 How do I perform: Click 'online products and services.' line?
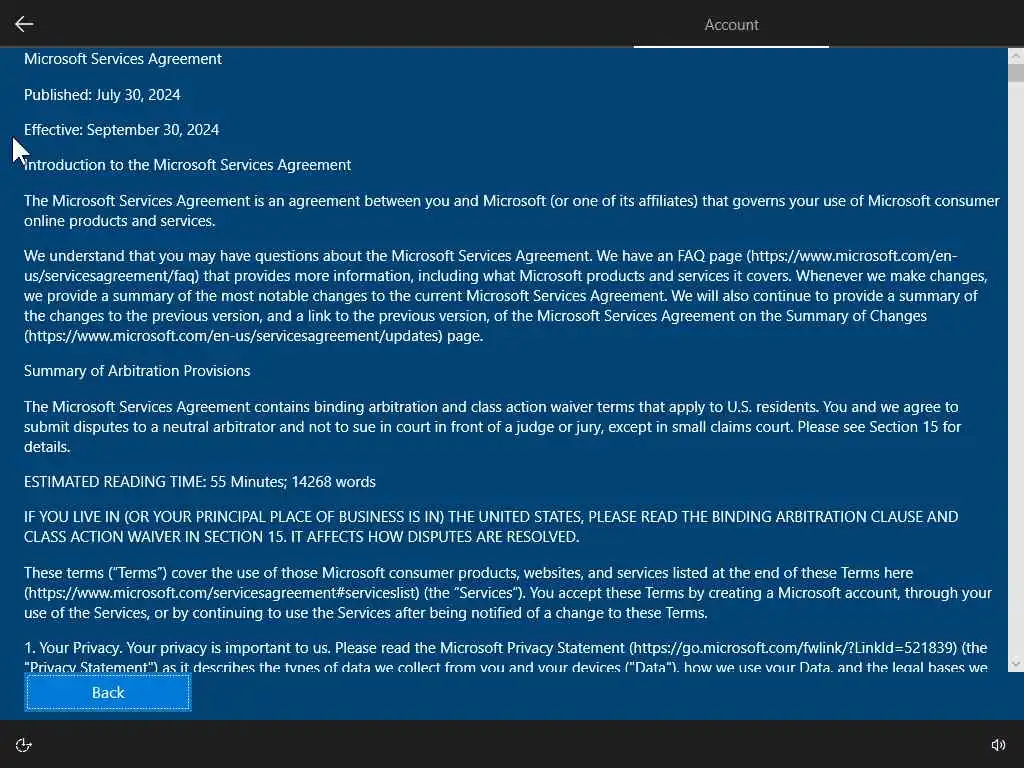120,221
